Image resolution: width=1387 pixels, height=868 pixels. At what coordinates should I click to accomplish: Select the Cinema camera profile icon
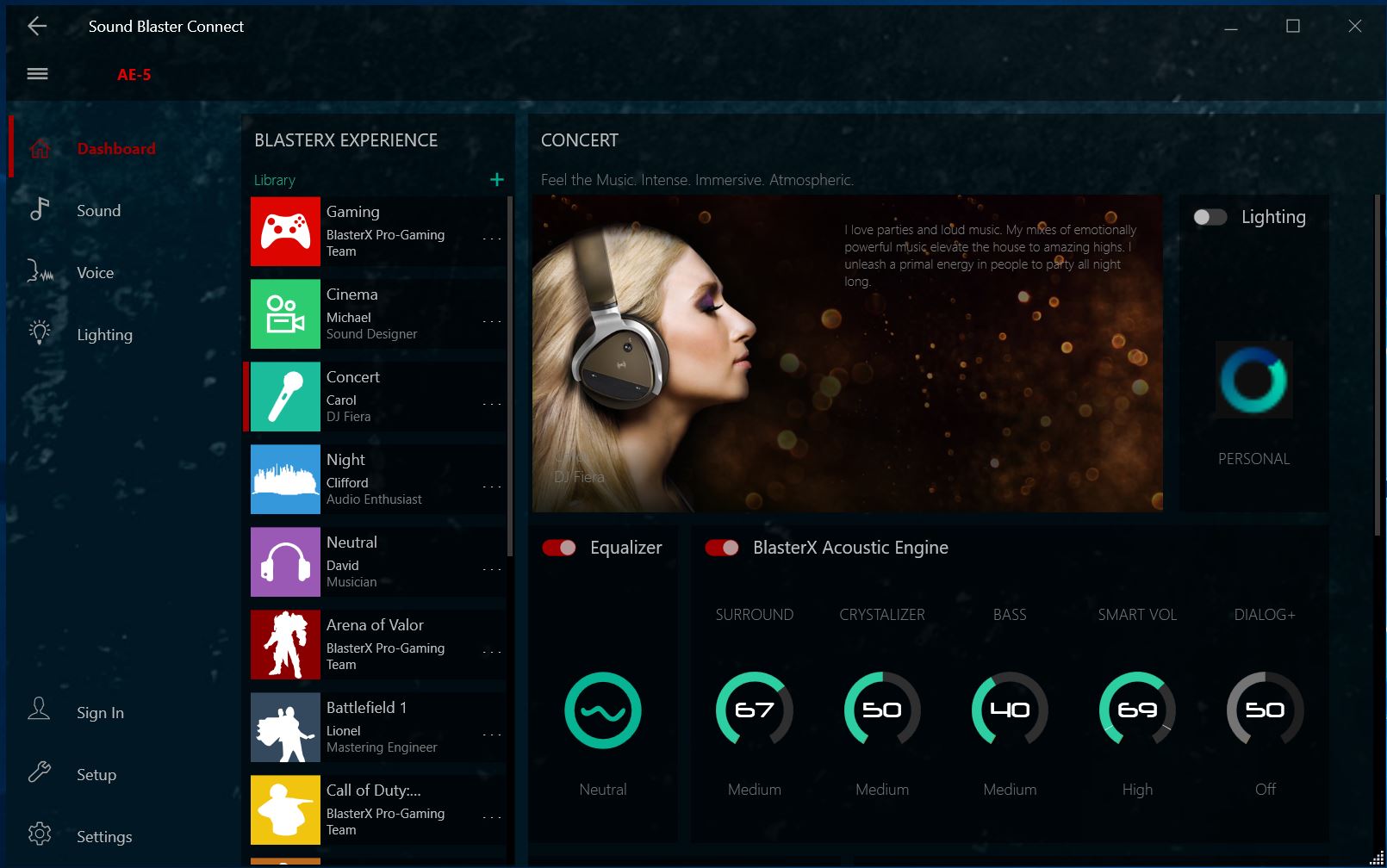(x=285, y=314)
